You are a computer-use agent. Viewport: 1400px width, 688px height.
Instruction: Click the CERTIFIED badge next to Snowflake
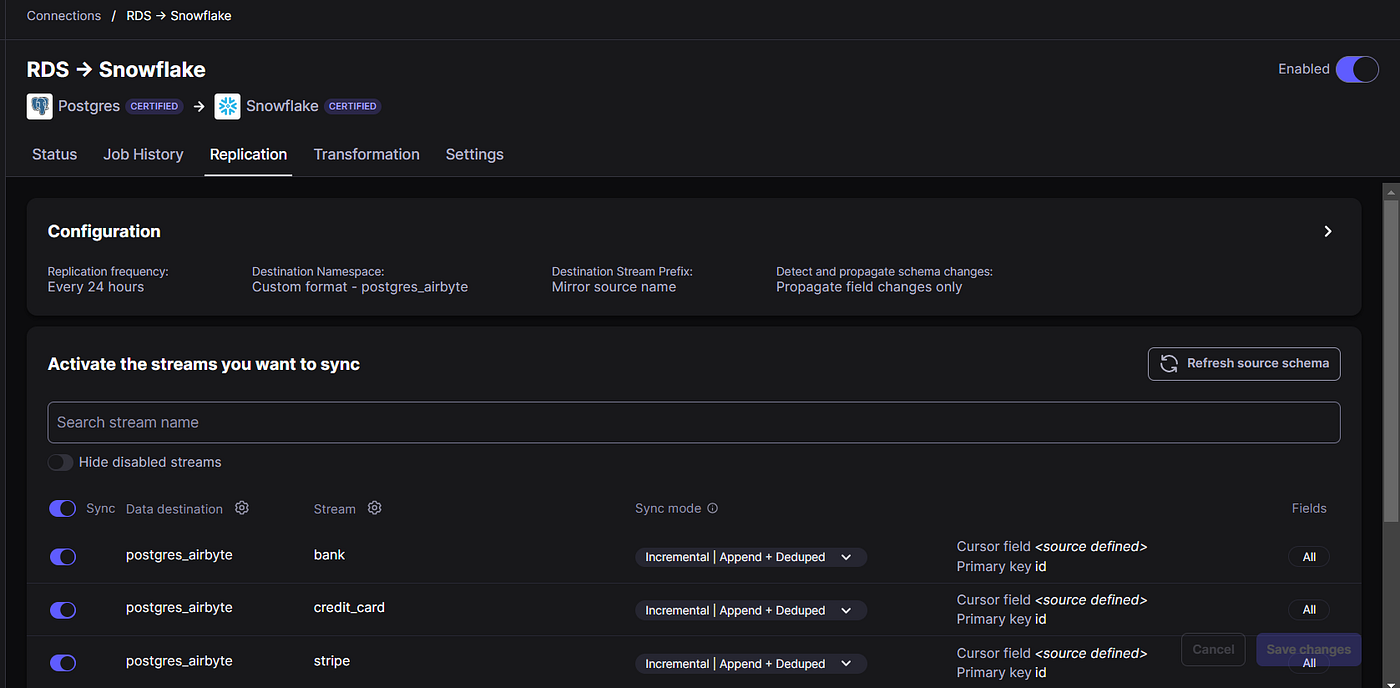[353, 106]
